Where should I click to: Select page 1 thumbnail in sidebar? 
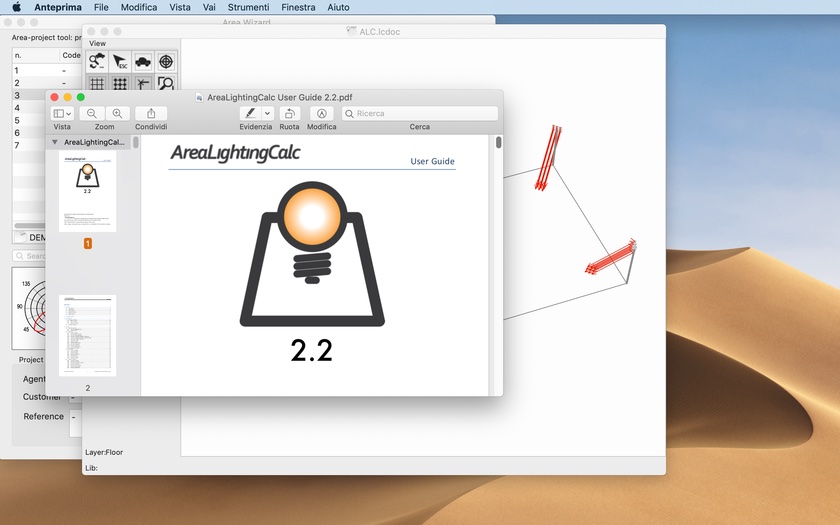point(87,192)
